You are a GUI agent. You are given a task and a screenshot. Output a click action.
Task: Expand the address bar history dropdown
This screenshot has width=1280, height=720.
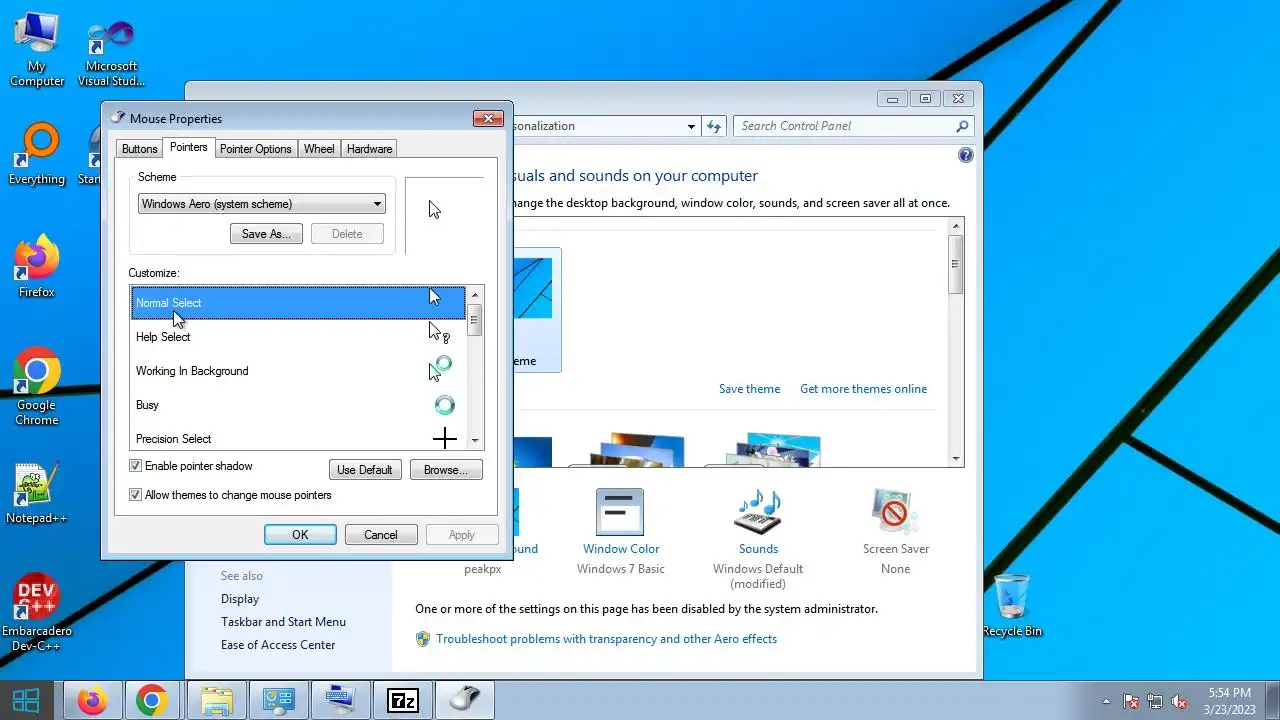pyautogui.click(x=691, y=126)
